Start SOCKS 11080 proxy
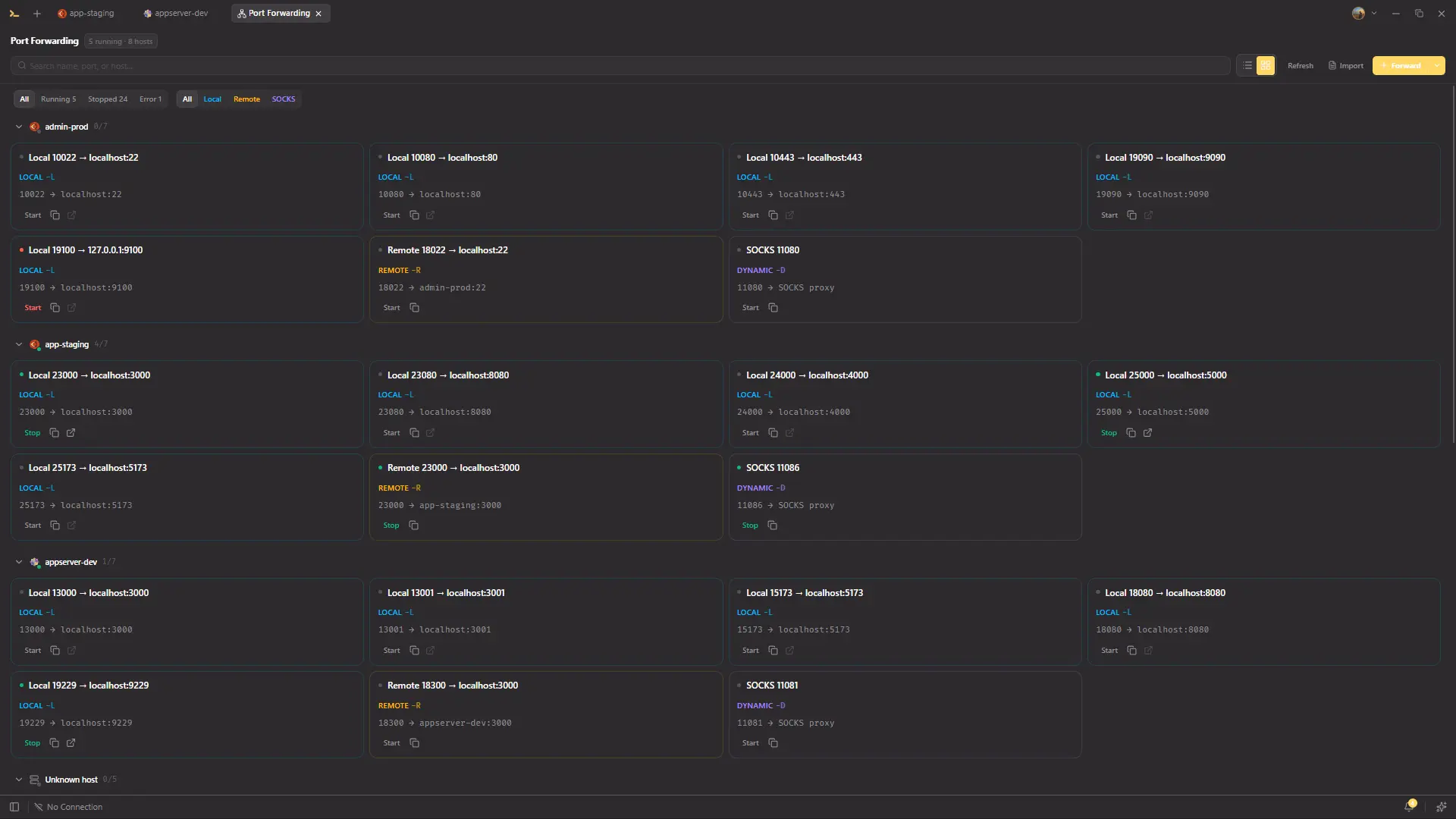1456x819 pixels. pos(751,308)
